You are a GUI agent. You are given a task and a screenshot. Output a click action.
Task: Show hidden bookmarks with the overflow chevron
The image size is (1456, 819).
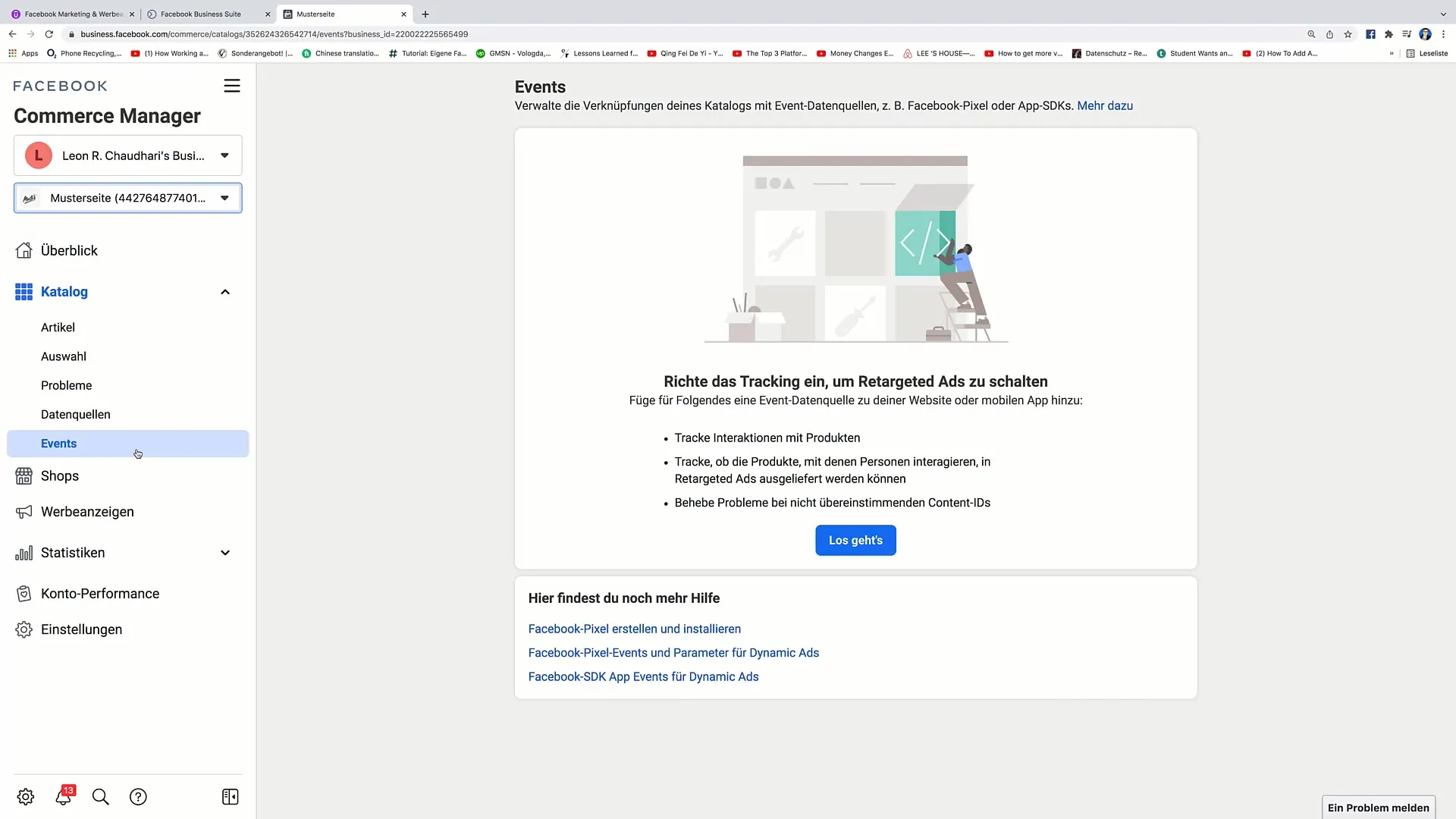point(1392,53)
